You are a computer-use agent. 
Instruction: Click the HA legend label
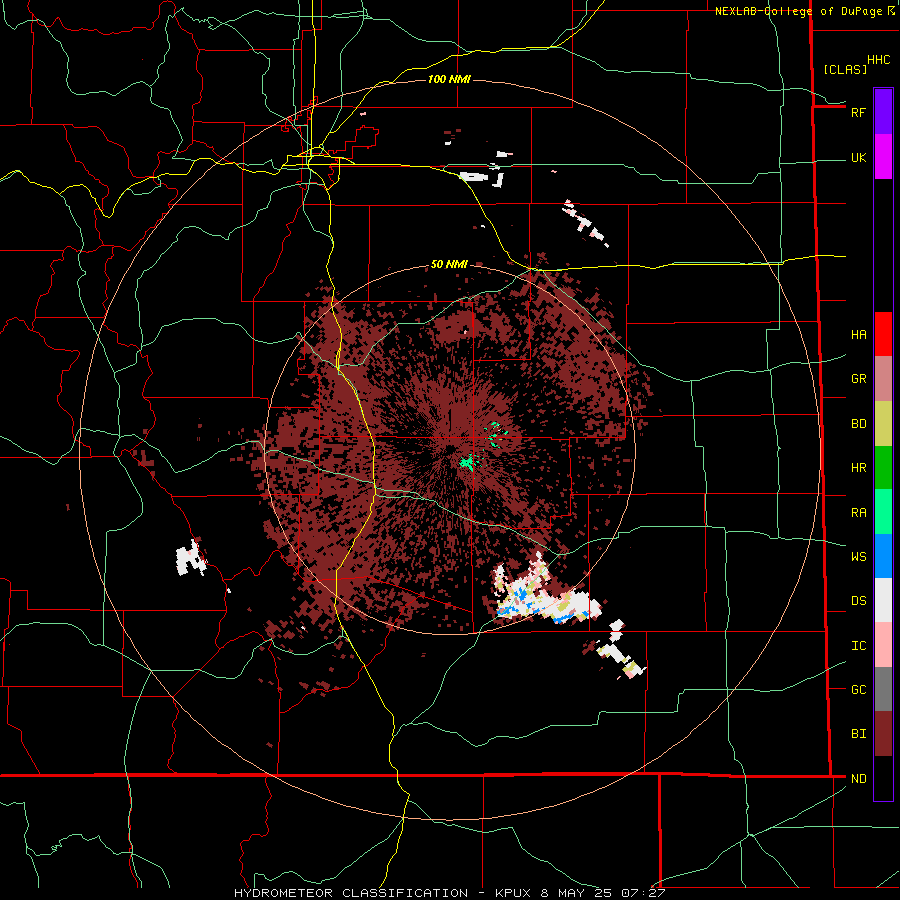[x=858, y=335]
